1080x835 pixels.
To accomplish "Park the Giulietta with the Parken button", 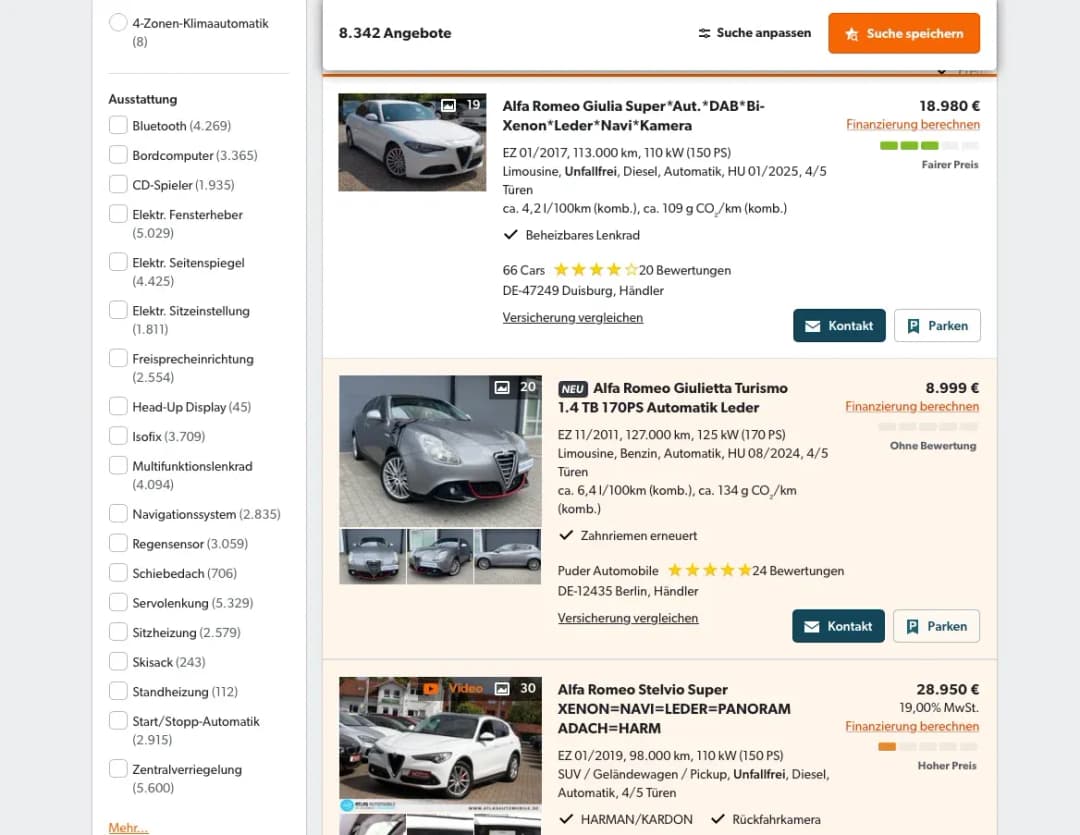I will tap(936, 625).
